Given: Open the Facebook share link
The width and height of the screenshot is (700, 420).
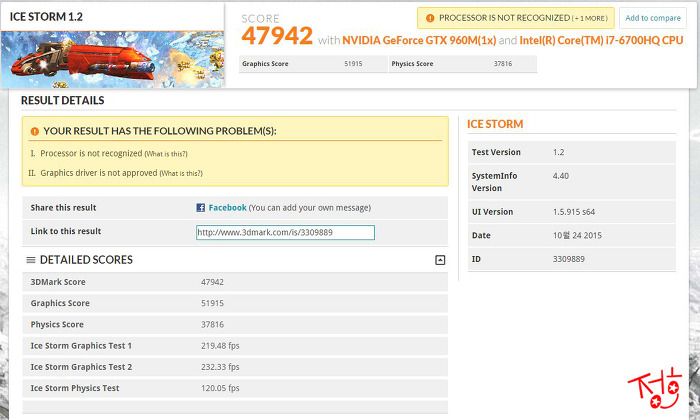Looking at the screenshot, I should (227, 208).
